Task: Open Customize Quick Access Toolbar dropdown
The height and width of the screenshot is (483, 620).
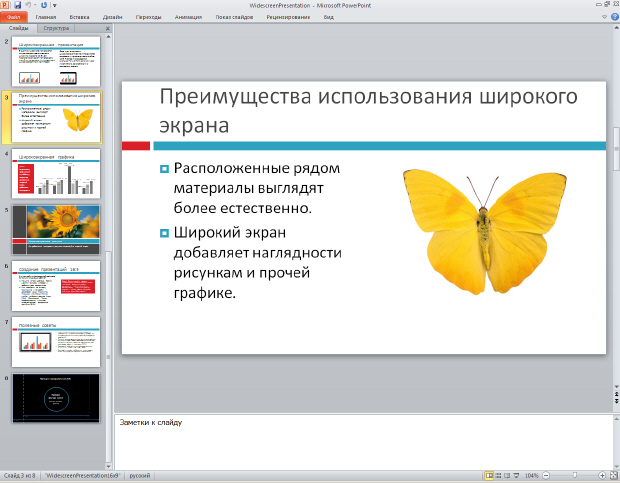Action: point(57,5)
